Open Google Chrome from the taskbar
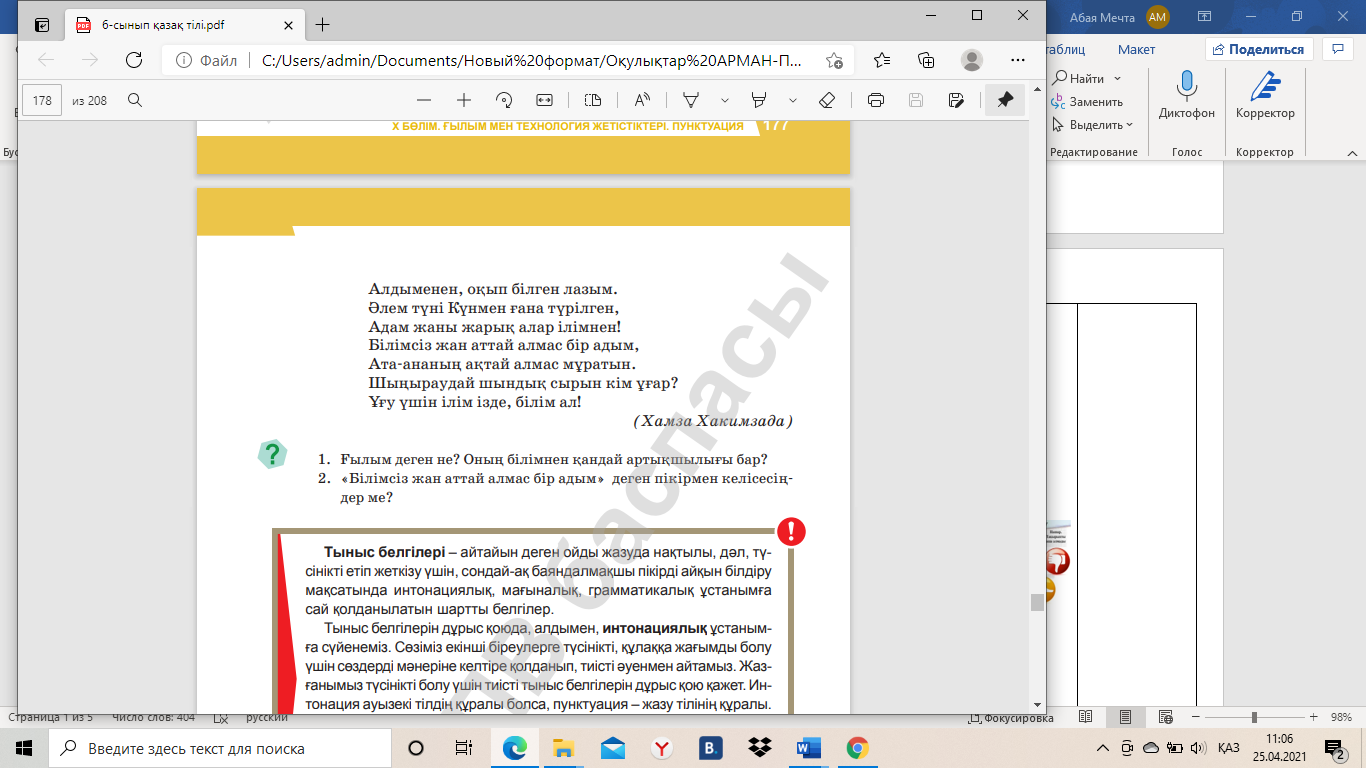 [857, 748]
